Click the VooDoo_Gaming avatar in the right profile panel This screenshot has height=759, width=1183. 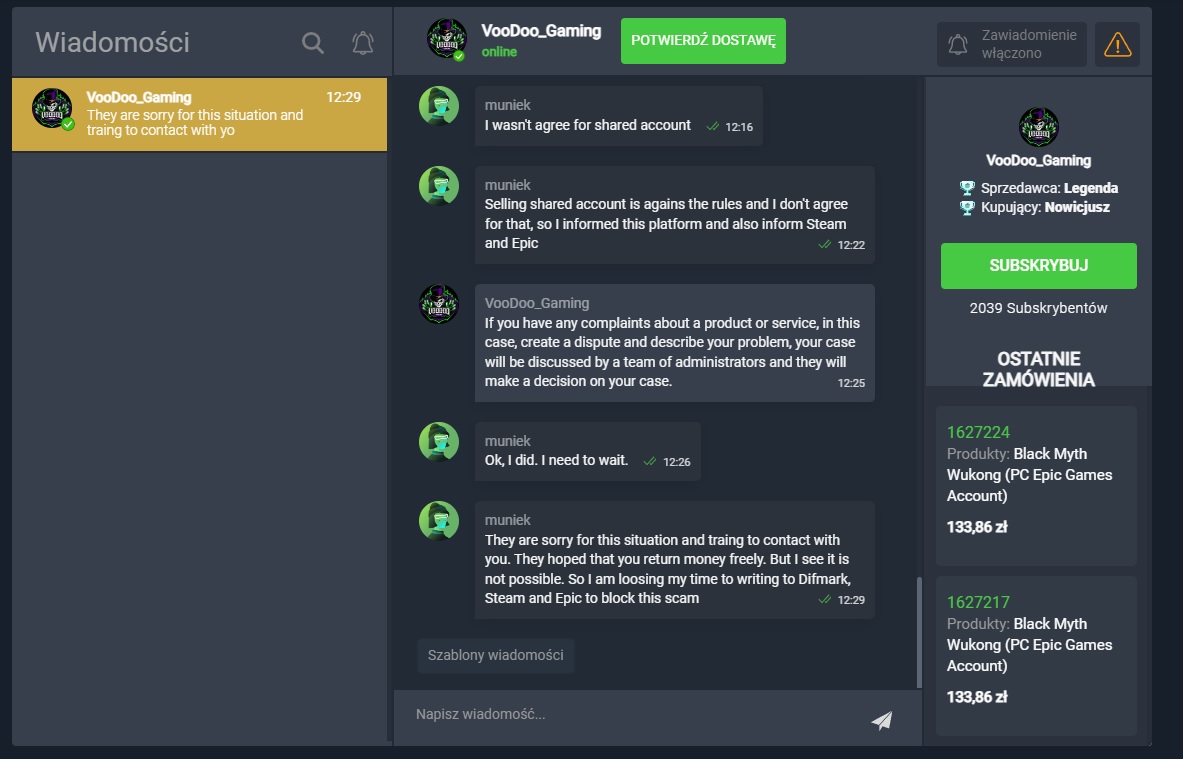click(1038, 128)
